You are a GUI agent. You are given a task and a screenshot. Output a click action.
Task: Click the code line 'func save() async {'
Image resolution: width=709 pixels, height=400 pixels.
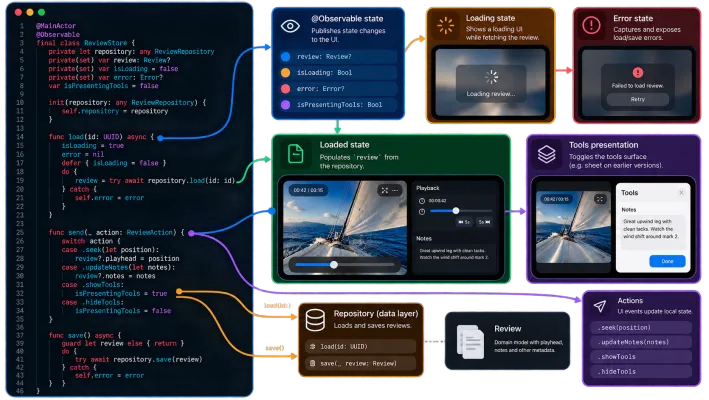tap(85, 335)
